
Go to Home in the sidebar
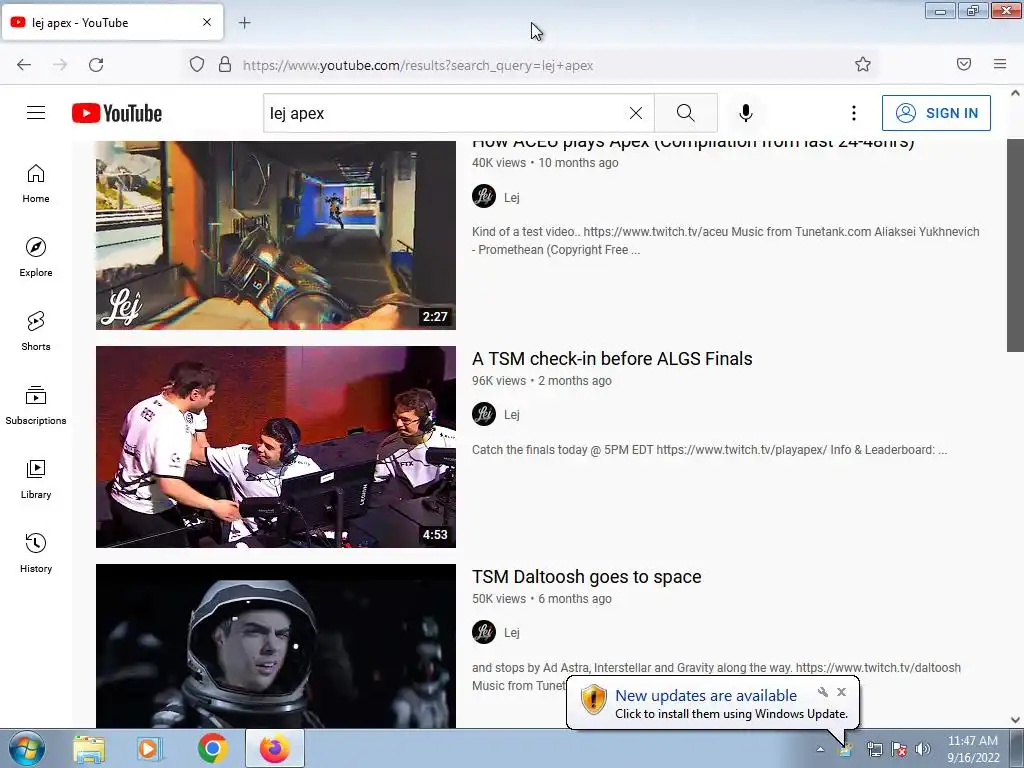click(36, 184)
